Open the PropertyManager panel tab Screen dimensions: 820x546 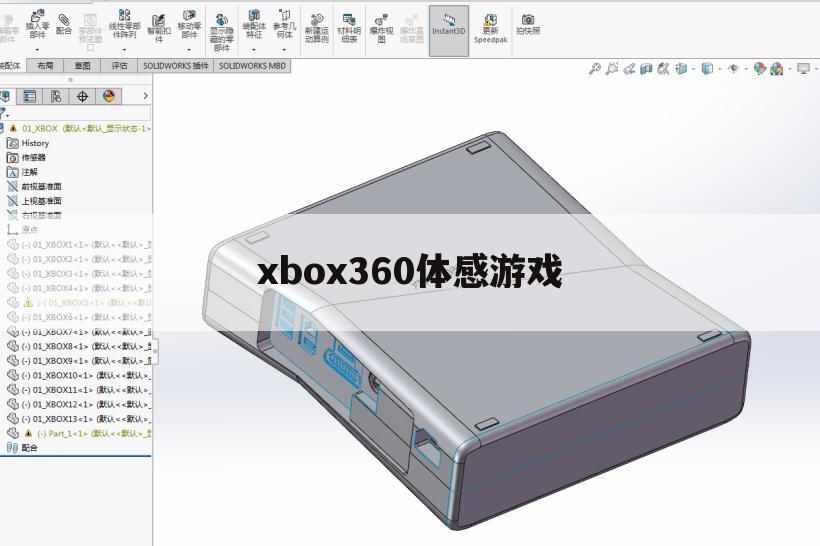click(30, 96)
